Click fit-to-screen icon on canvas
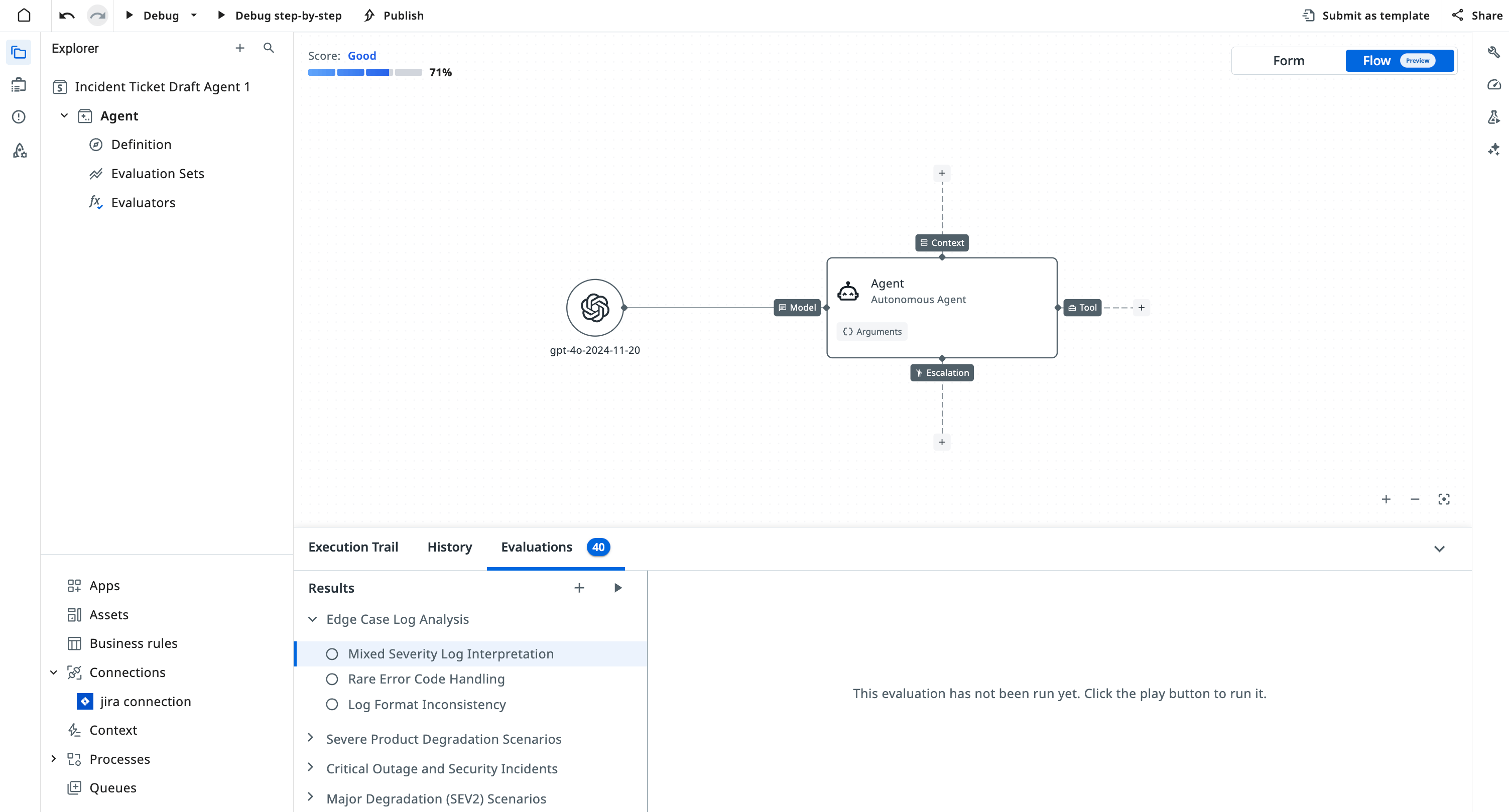 1443,499
